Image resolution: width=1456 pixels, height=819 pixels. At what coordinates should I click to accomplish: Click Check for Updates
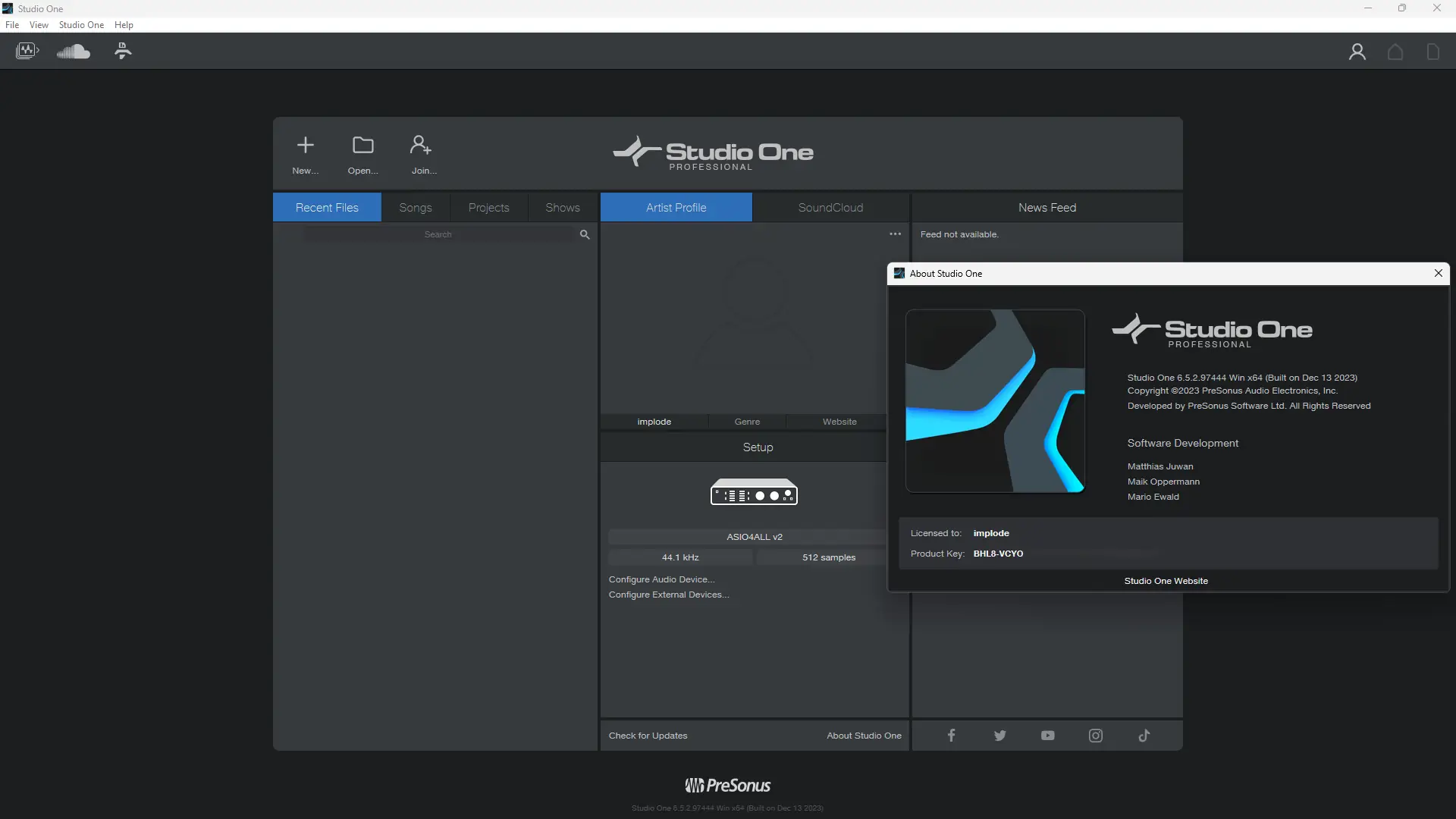(648, 735)
